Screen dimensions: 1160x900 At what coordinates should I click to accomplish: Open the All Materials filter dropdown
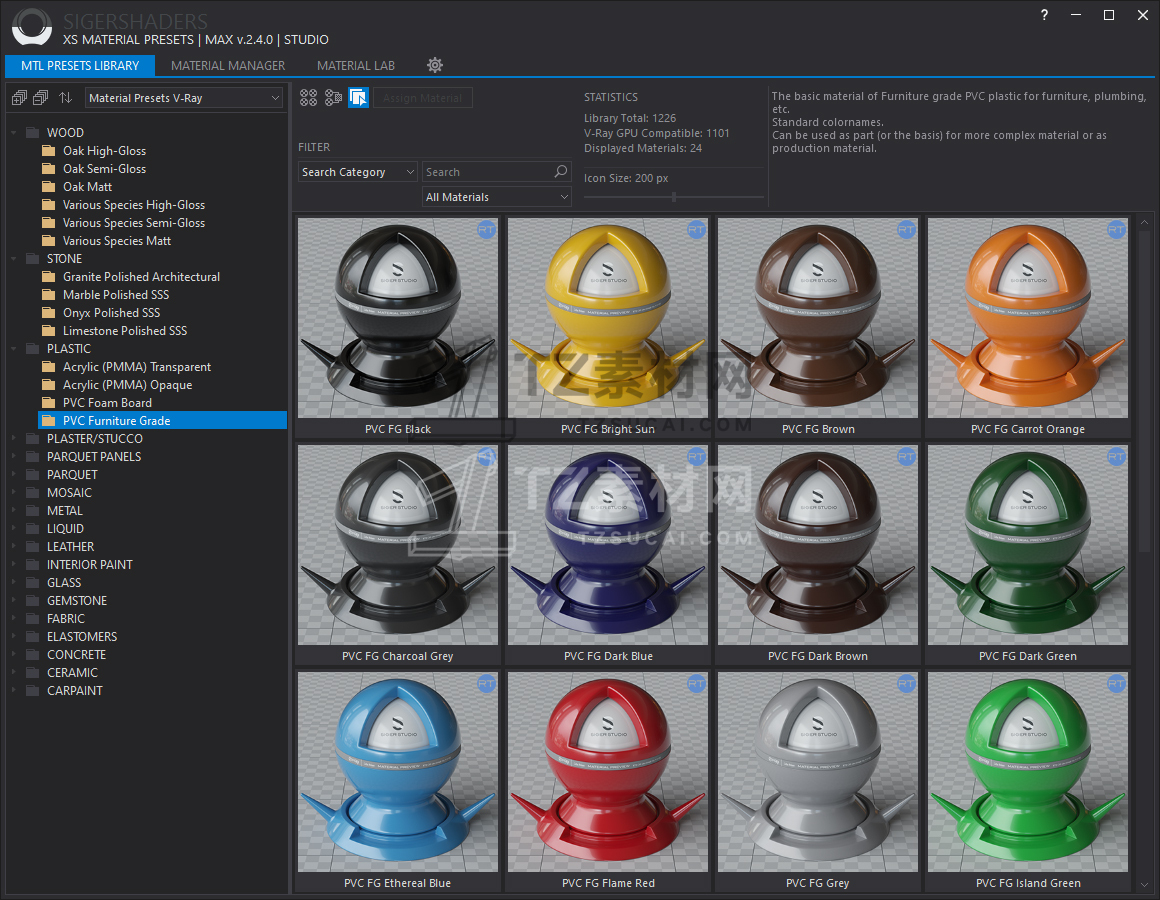pos(497,197)
